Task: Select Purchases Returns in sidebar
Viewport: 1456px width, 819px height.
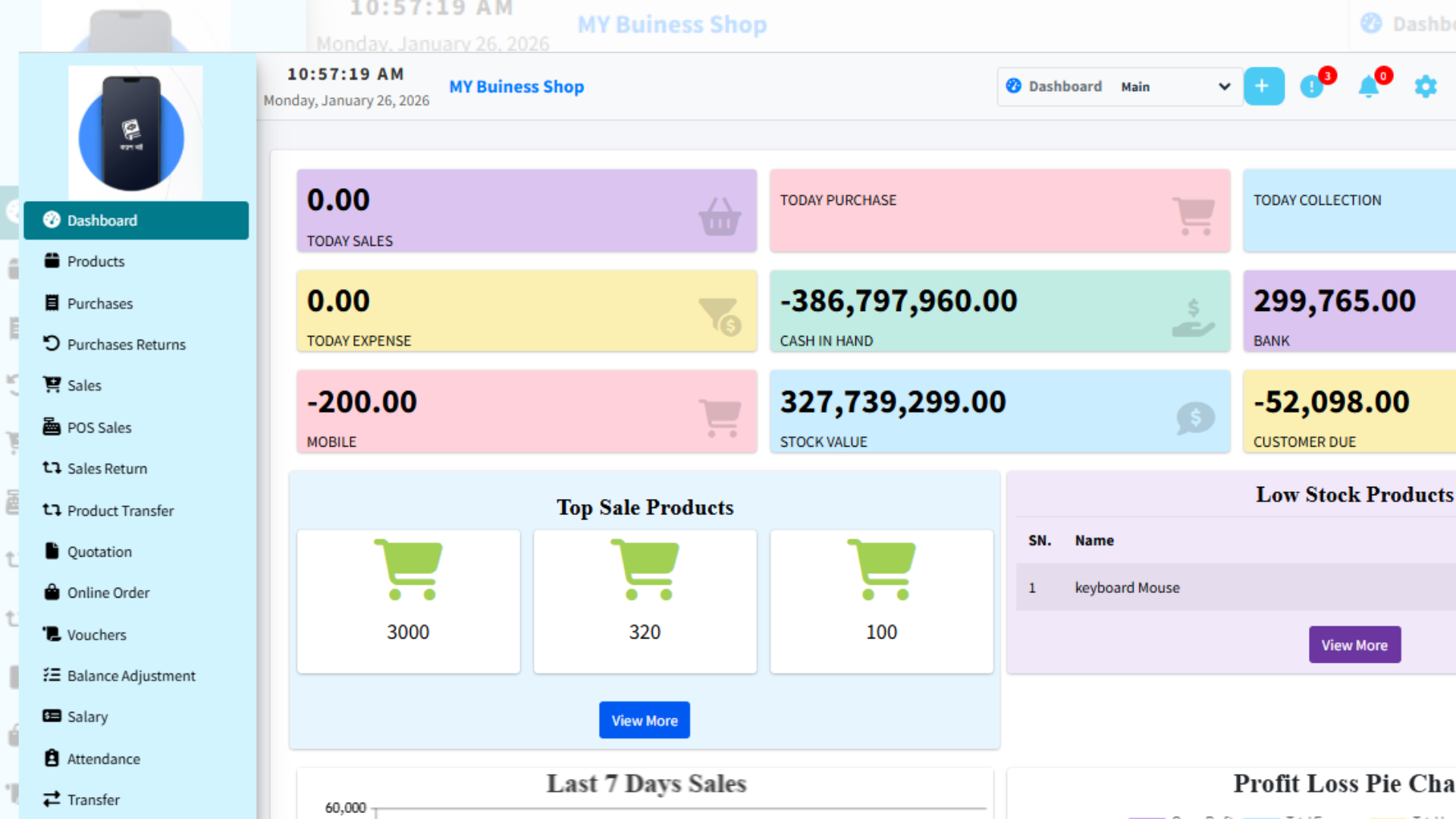Action: 126,344
